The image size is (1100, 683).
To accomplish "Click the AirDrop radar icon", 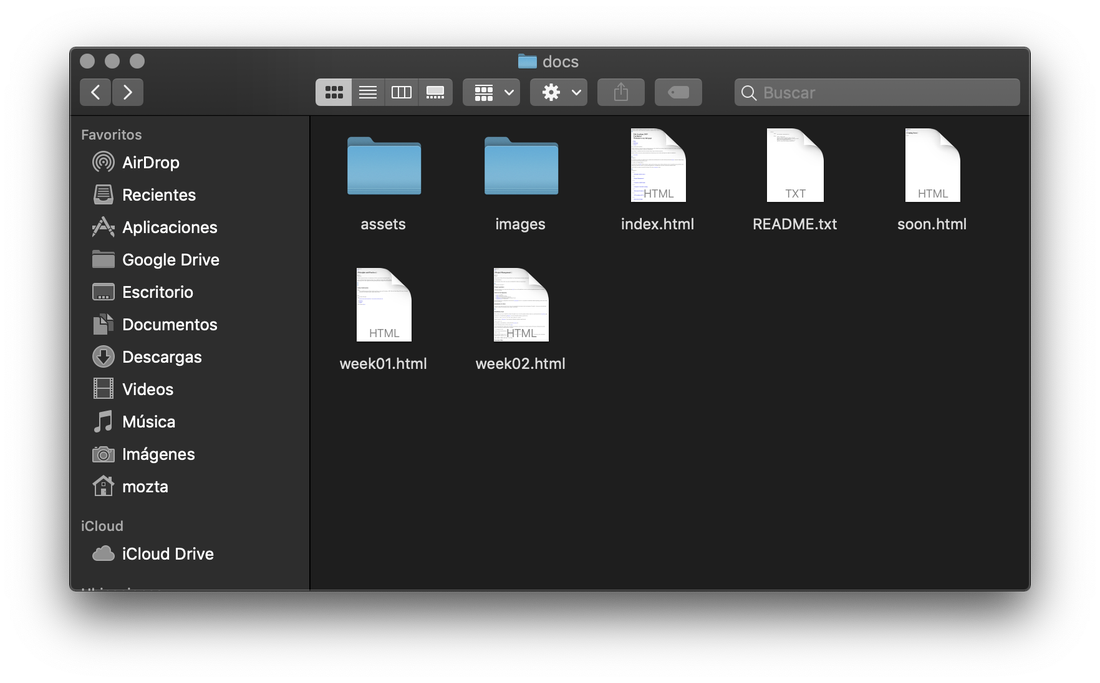I will click(103, 162).
